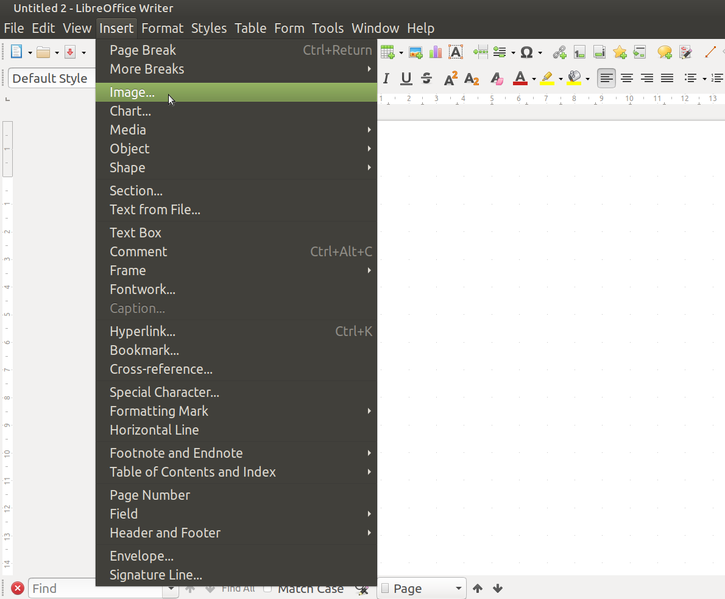Screen dimensions: 725x599
Task: Close the Find toolbar with red X
Action: click(x=18, y=588)
